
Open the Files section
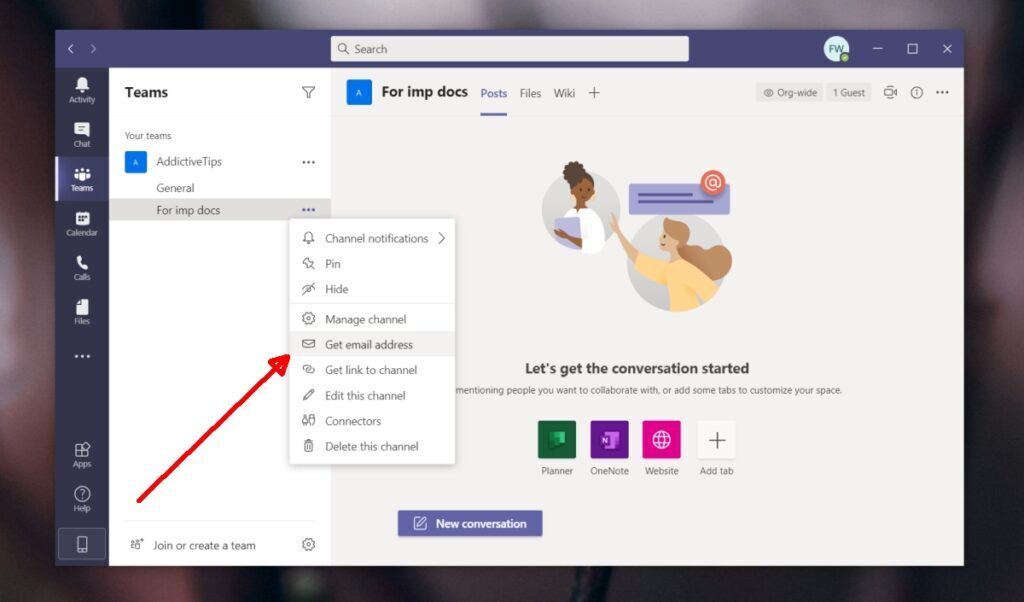pos(81,313)
